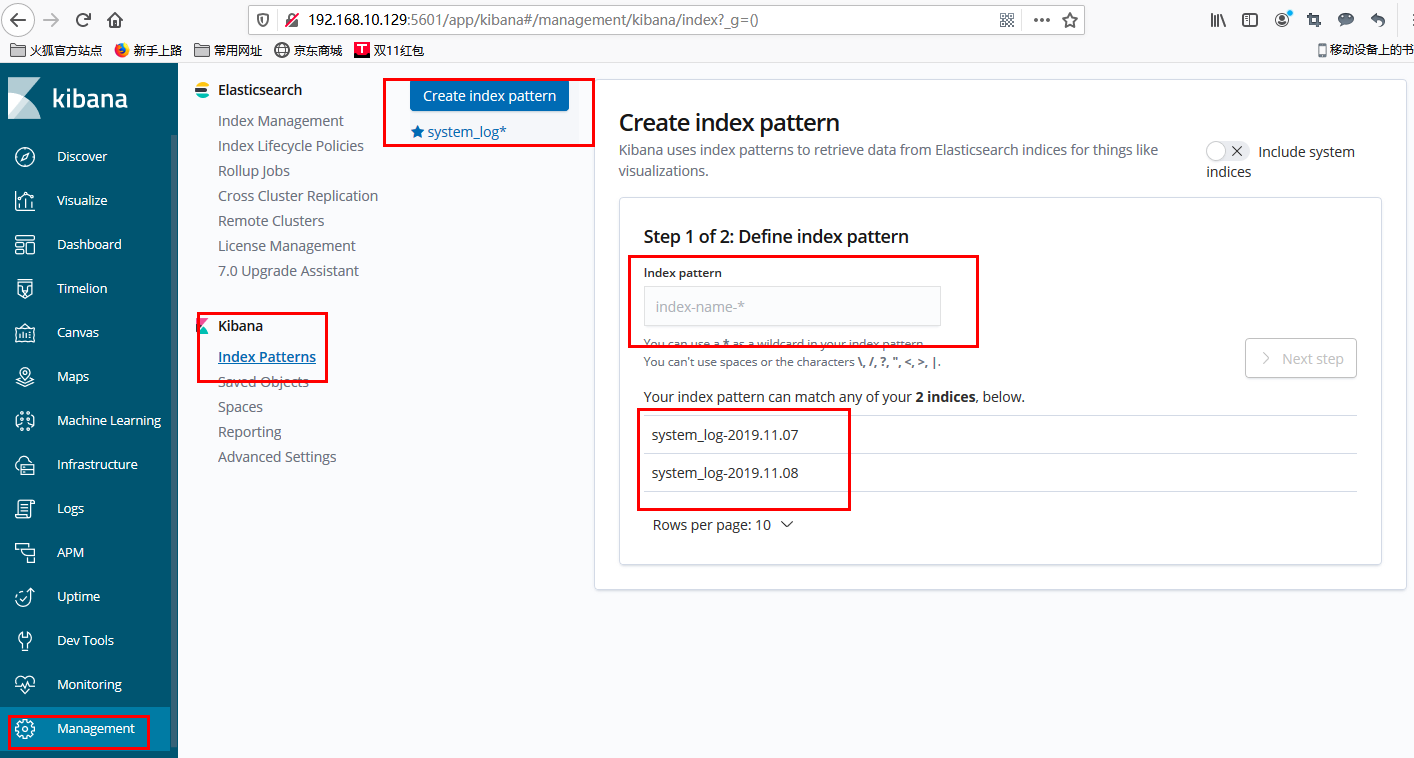Open Visualize chart icon
Image resolution: width=1414 pixels, height=758 pixels.
click(26, 201)
